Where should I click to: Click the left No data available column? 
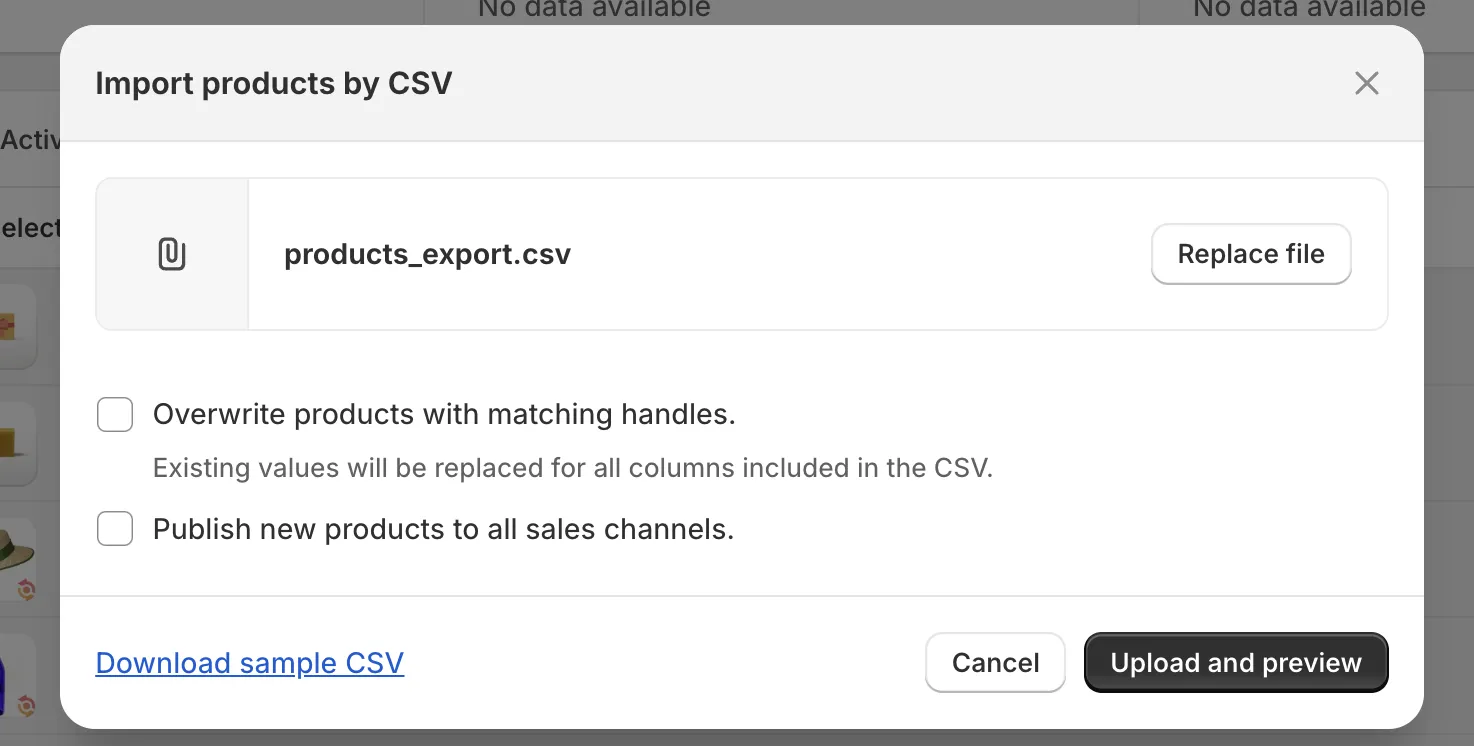593,10
